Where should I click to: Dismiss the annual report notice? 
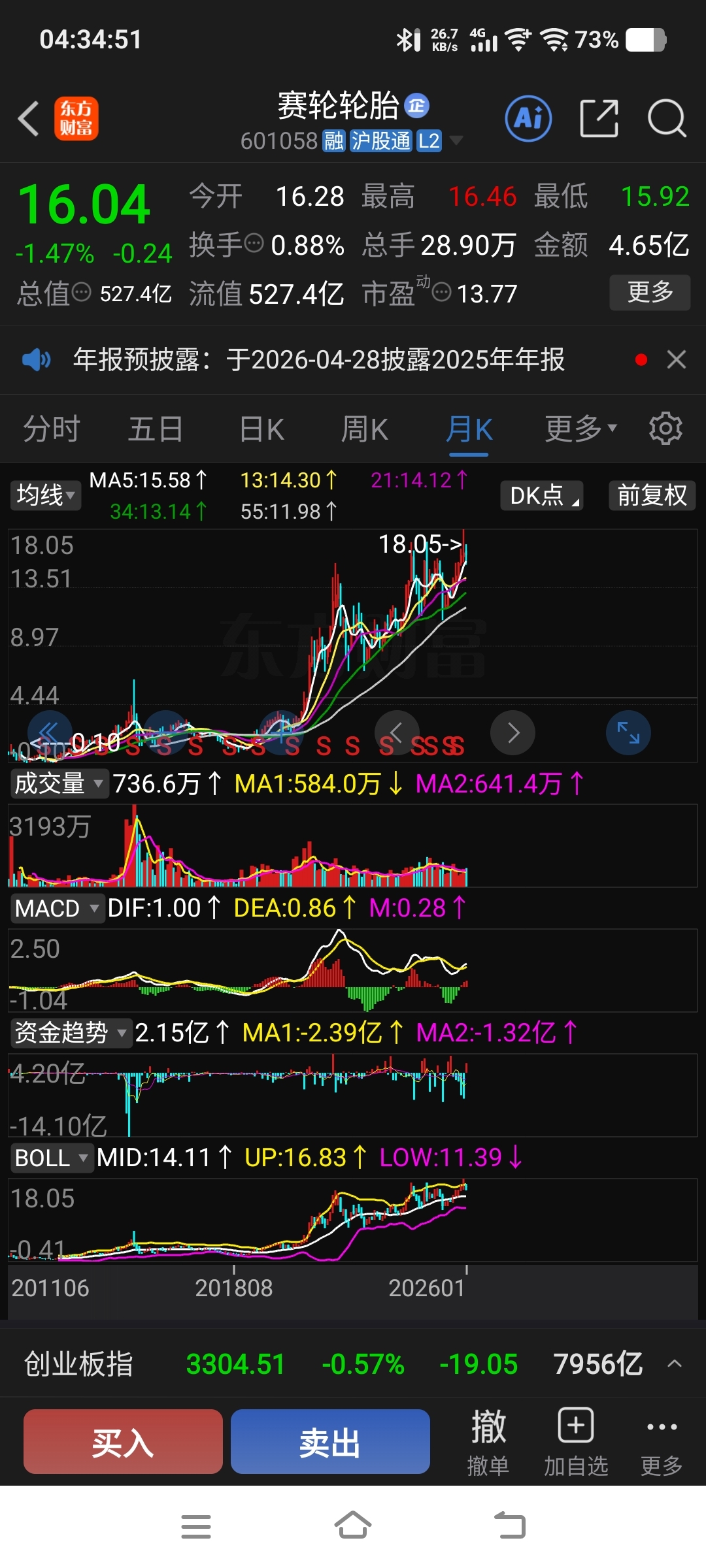(x=677, y=359)
